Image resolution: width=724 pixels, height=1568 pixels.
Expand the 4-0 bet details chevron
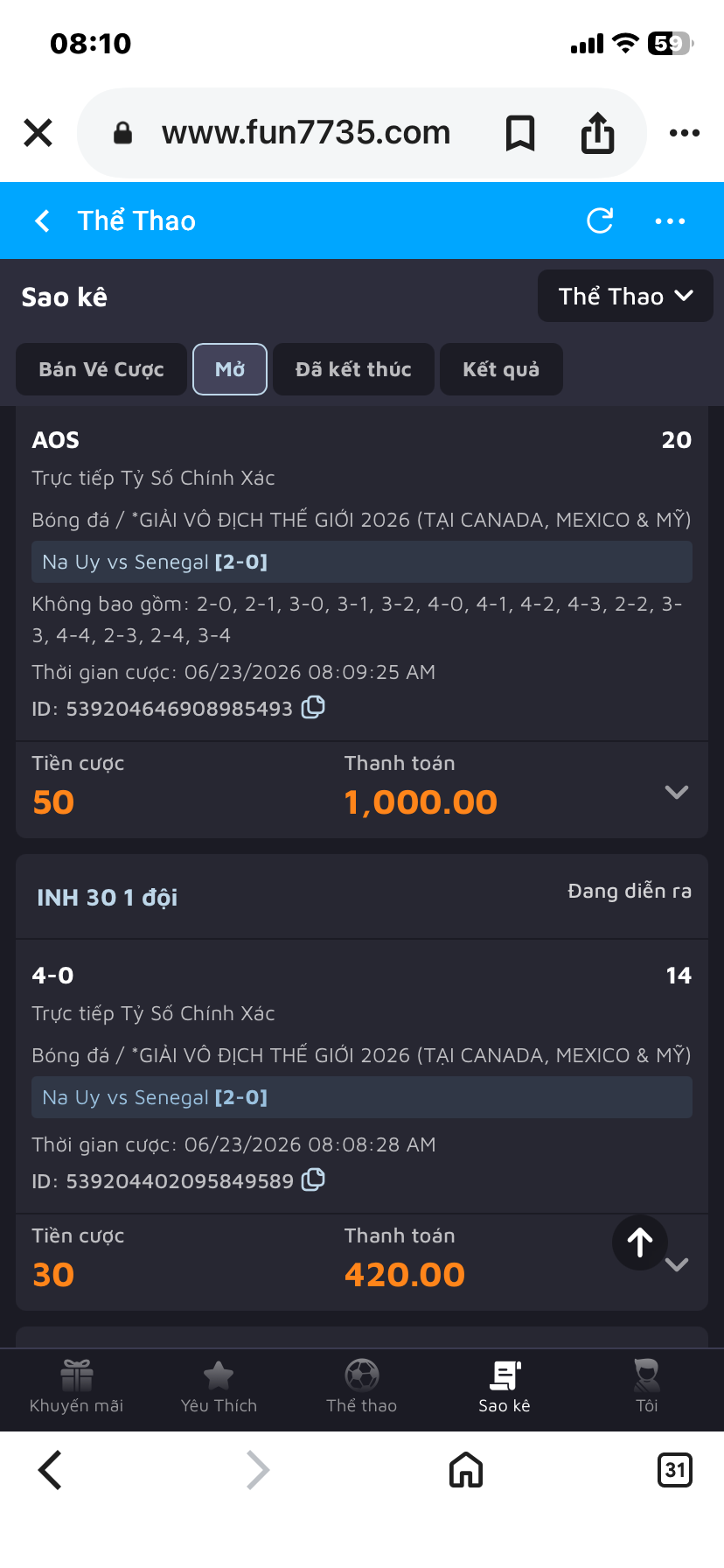click(x=678, y=1264)
